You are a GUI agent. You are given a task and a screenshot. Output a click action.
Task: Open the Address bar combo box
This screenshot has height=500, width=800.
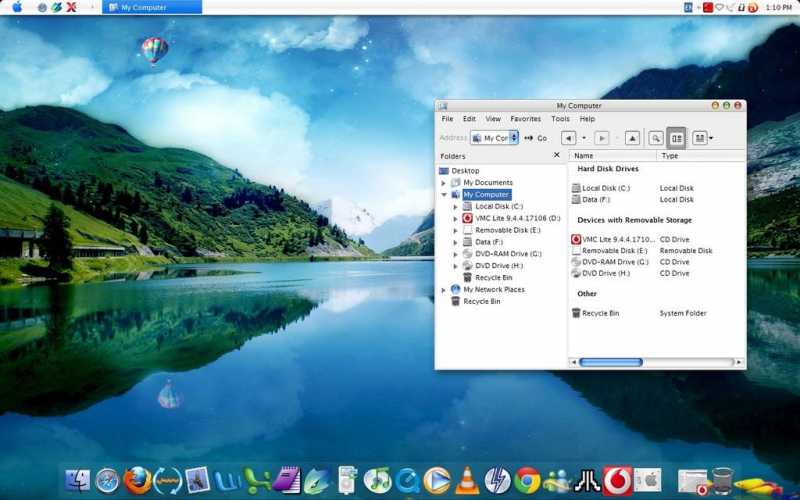click(x=494, y=138)
